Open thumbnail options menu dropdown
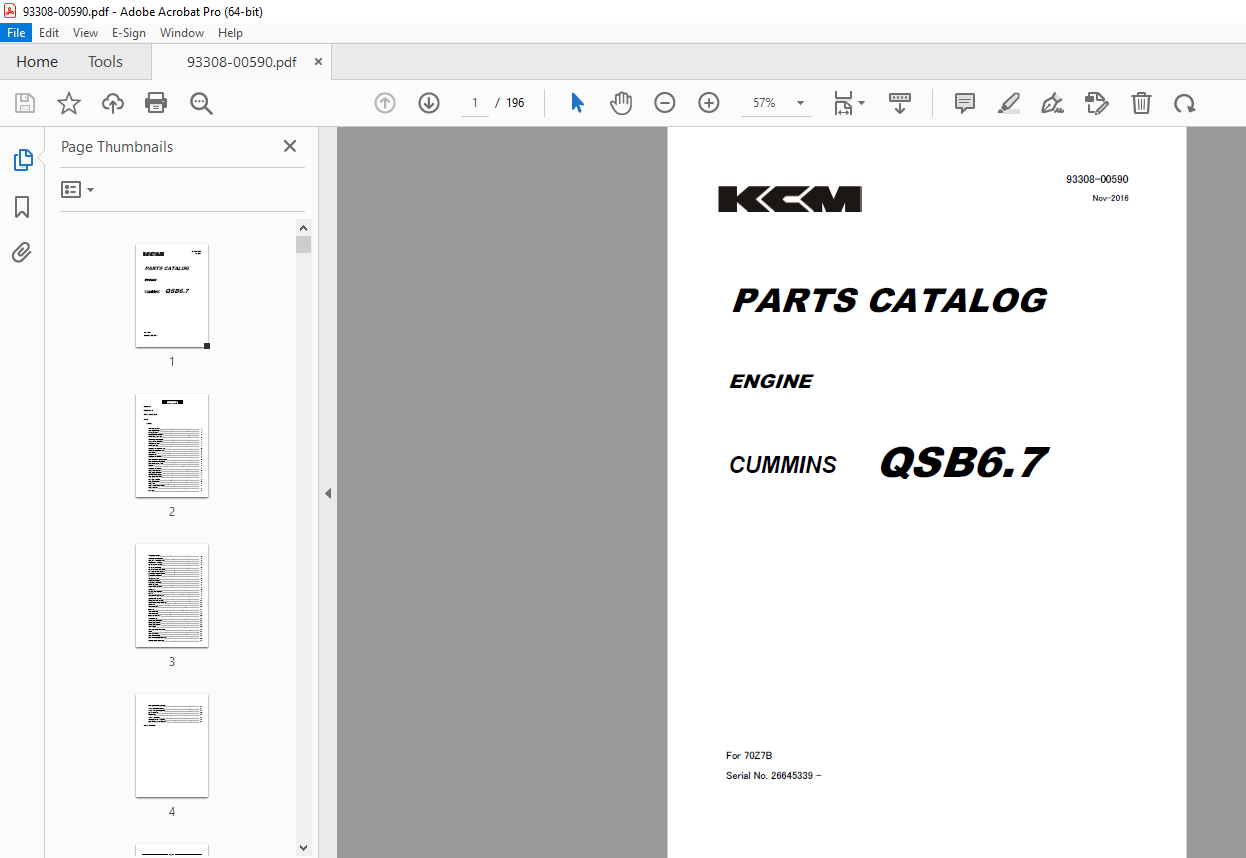This screenshot has height=858, width=1246. pos(77,189)
